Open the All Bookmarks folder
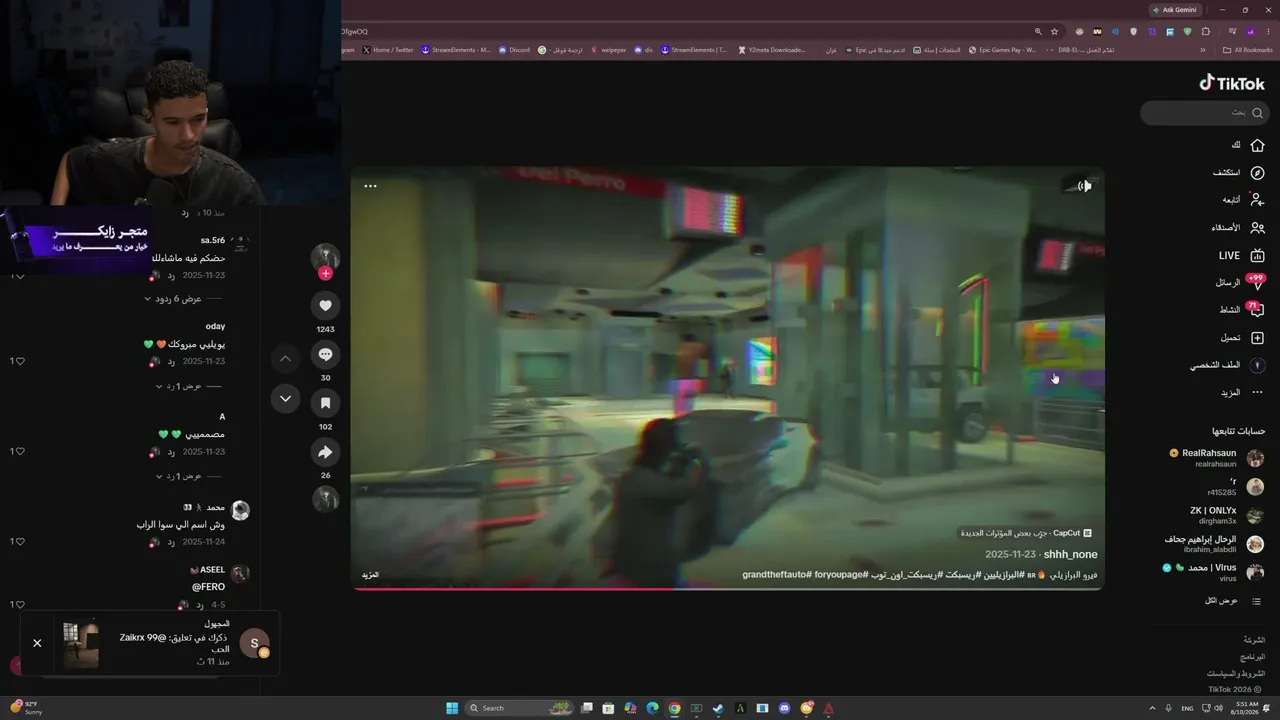The width and height of the screenshot is (1280, 720). coord(1248,50)
